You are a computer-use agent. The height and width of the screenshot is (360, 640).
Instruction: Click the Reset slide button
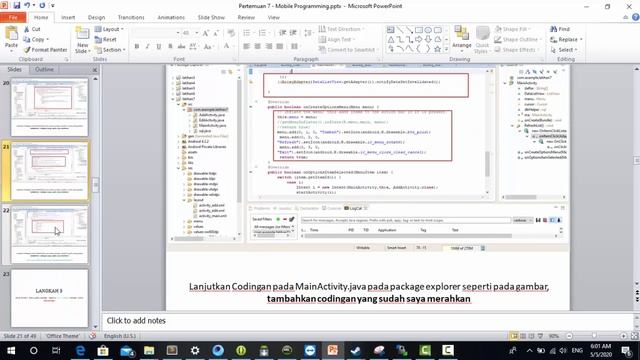106,39
